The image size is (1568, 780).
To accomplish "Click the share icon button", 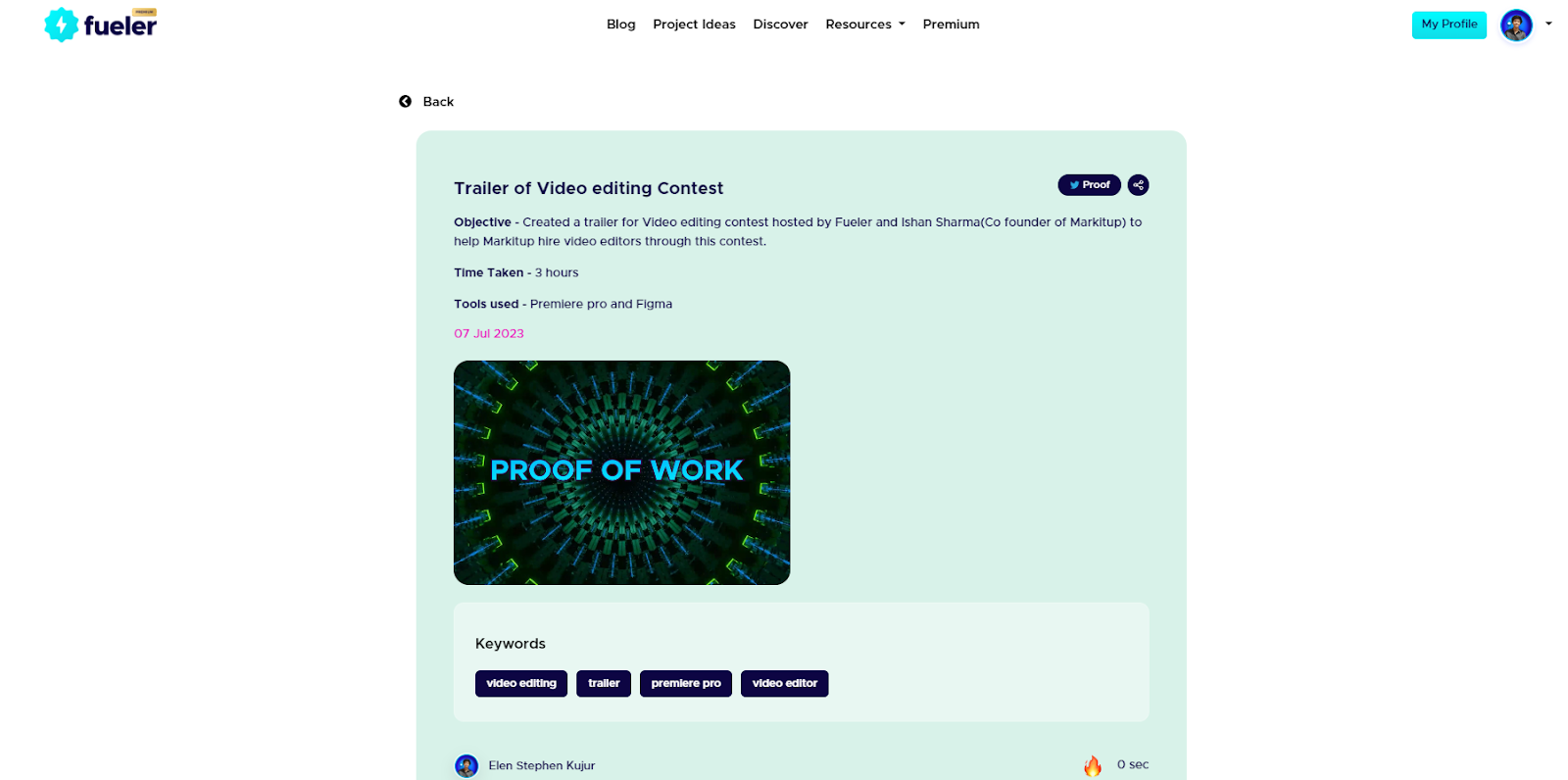I will (1138, 185).
